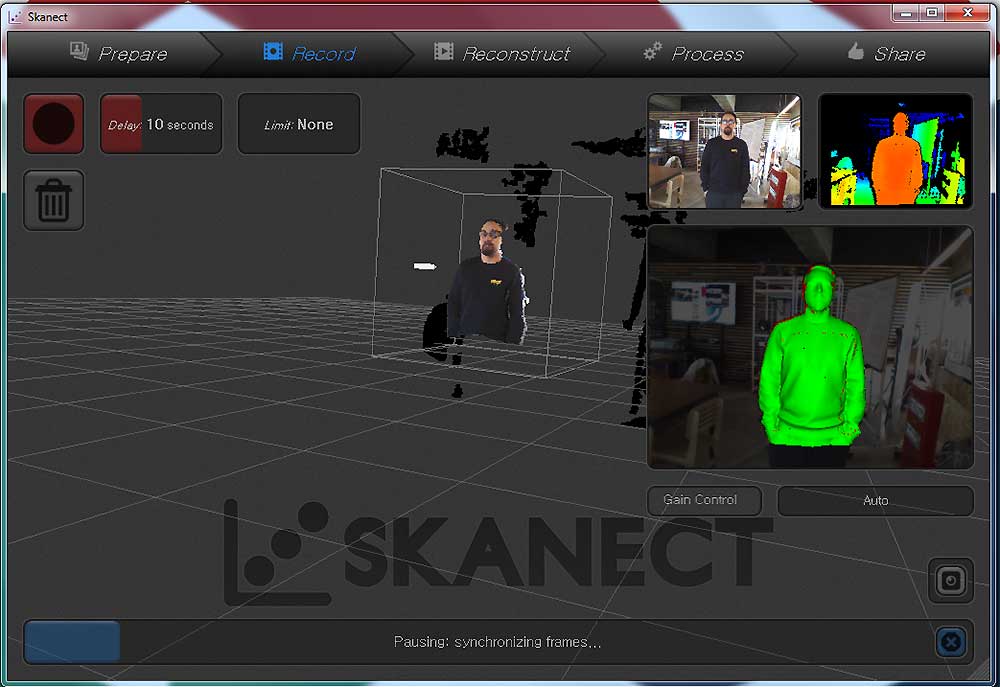Click the Skanect icon in title bar
Image resolution: width=1000 pixels, height=687 pixels.
15,17
